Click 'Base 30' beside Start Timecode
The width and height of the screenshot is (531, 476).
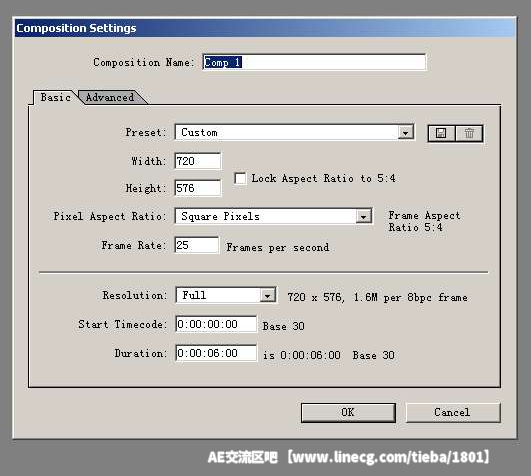pyautogui.click(x=283, y=326)
